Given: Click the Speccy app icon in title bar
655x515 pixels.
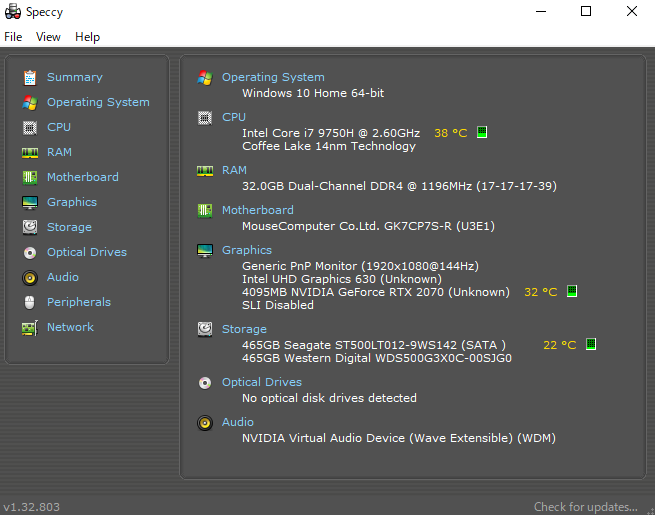Looking at the screenshot, I should point(13,11).
